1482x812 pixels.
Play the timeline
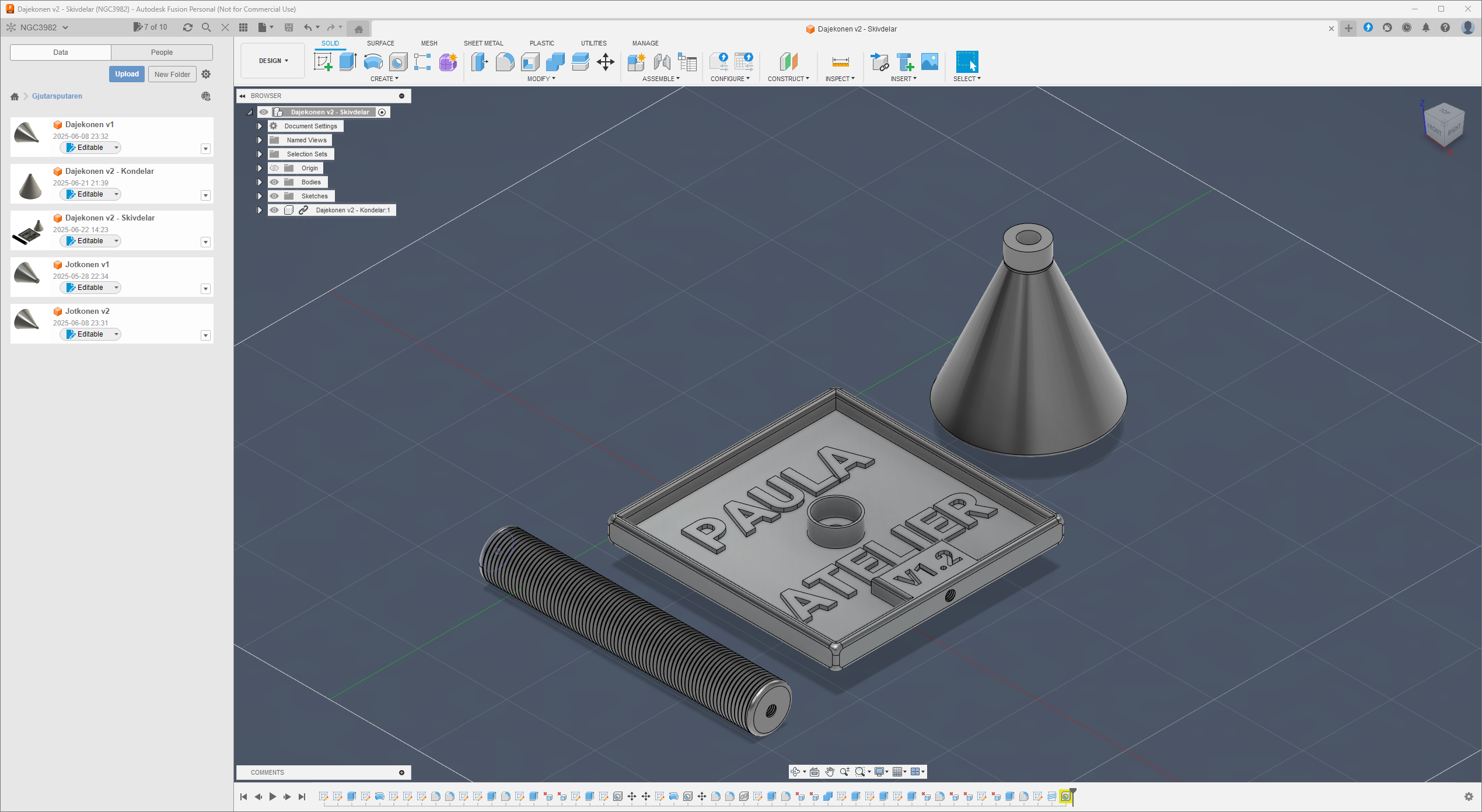coord(272,797)
